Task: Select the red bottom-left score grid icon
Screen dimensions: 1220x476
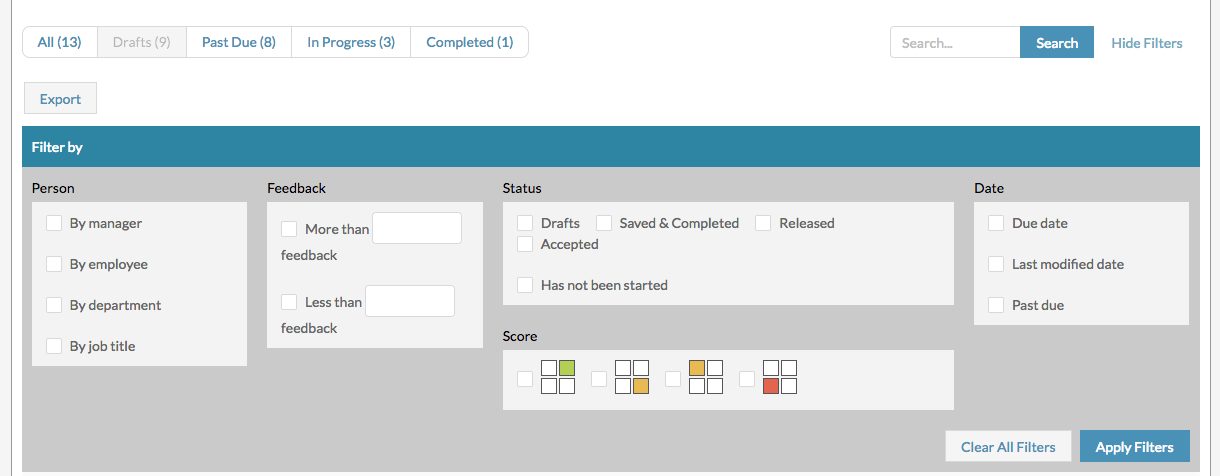Action: 780,377
